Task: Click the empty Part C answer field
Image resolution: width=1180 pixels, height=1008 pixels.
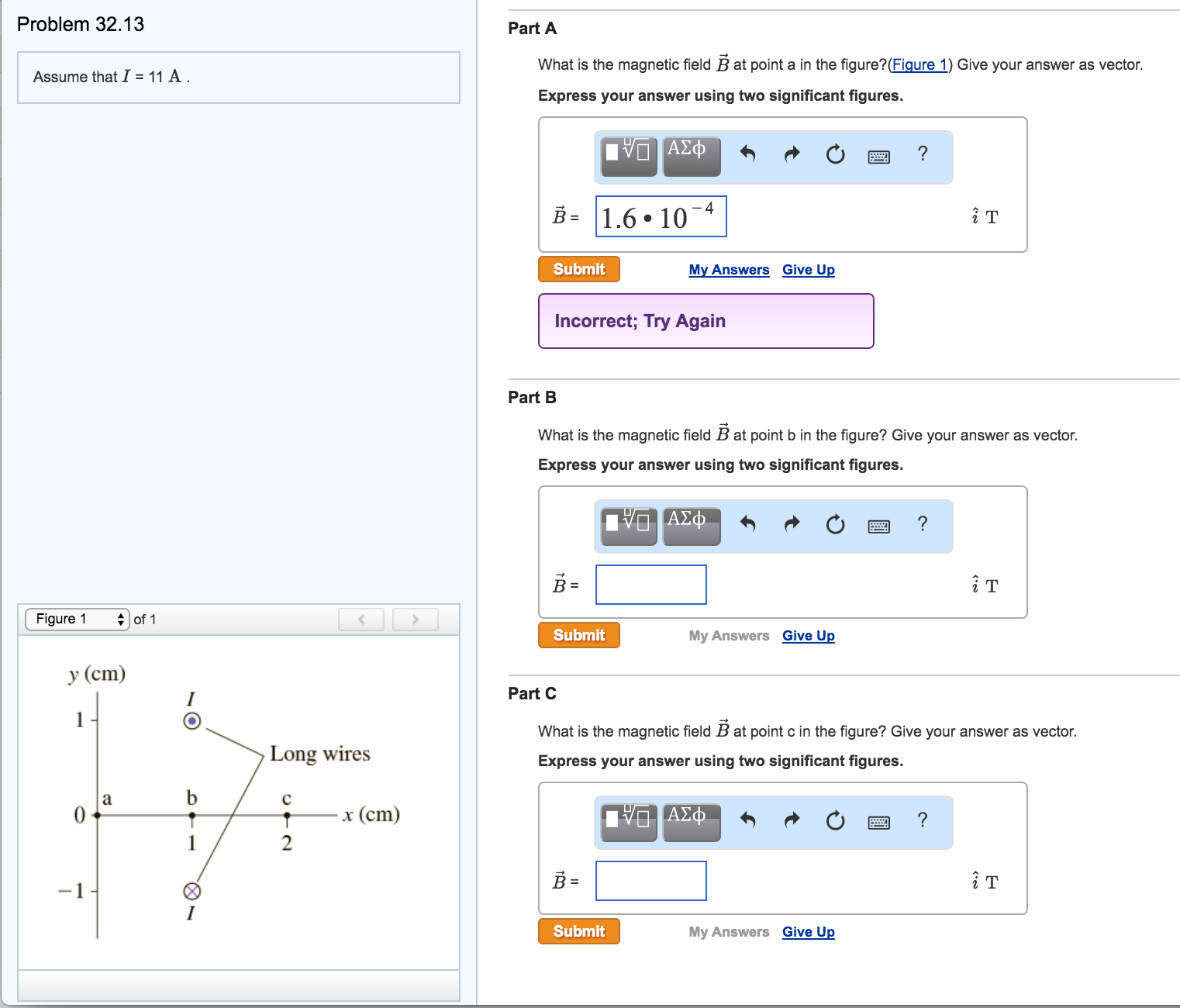Action: coord(651,881)
